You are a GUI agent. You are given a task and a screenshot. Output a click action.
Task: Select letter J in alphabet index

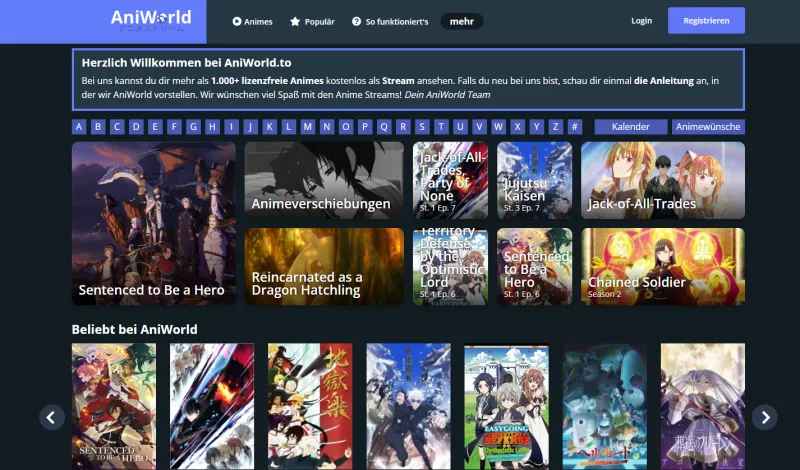click(x=251, y=127)
